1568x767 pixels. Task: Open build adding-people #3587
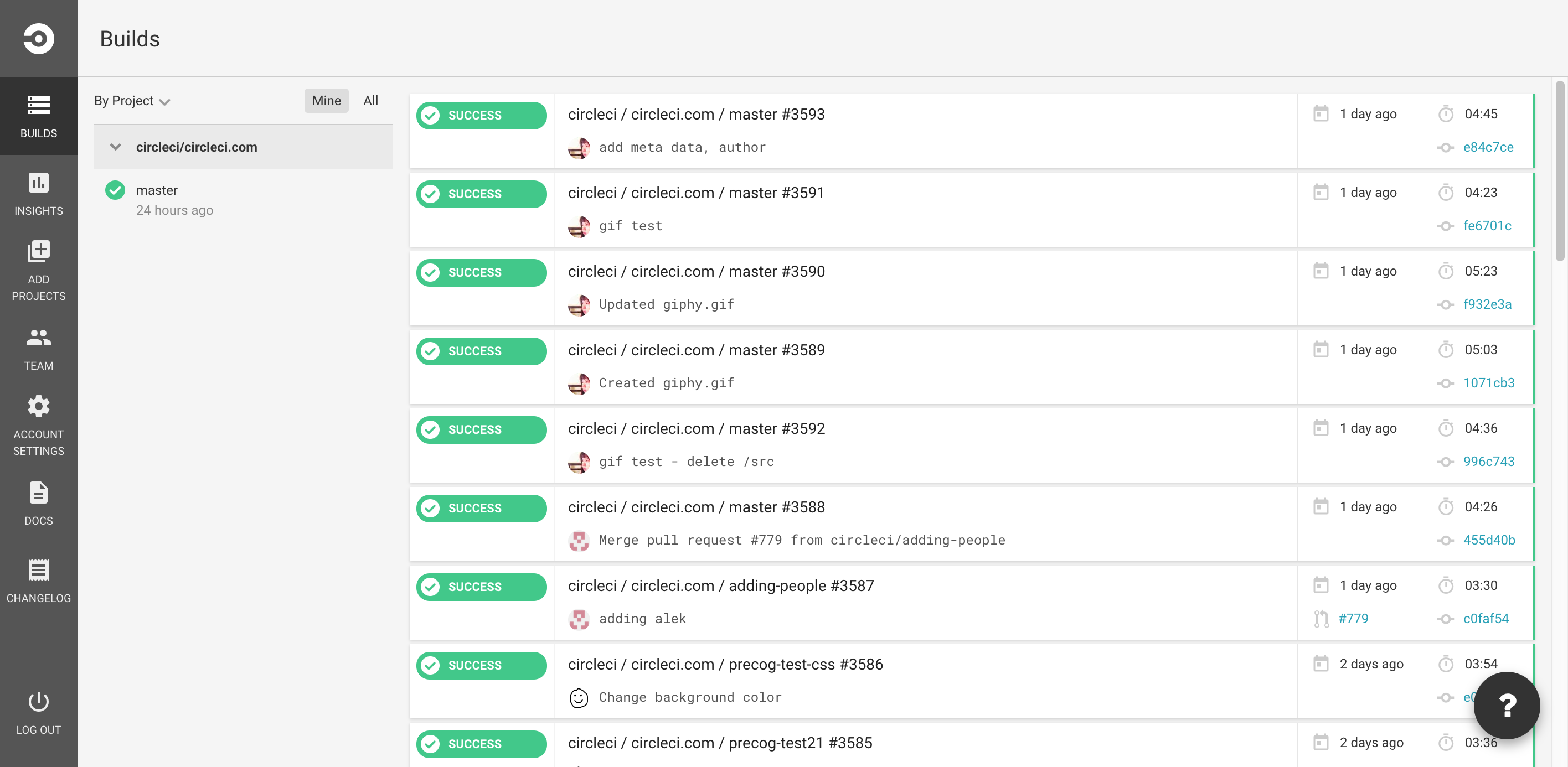coord(721,585)
